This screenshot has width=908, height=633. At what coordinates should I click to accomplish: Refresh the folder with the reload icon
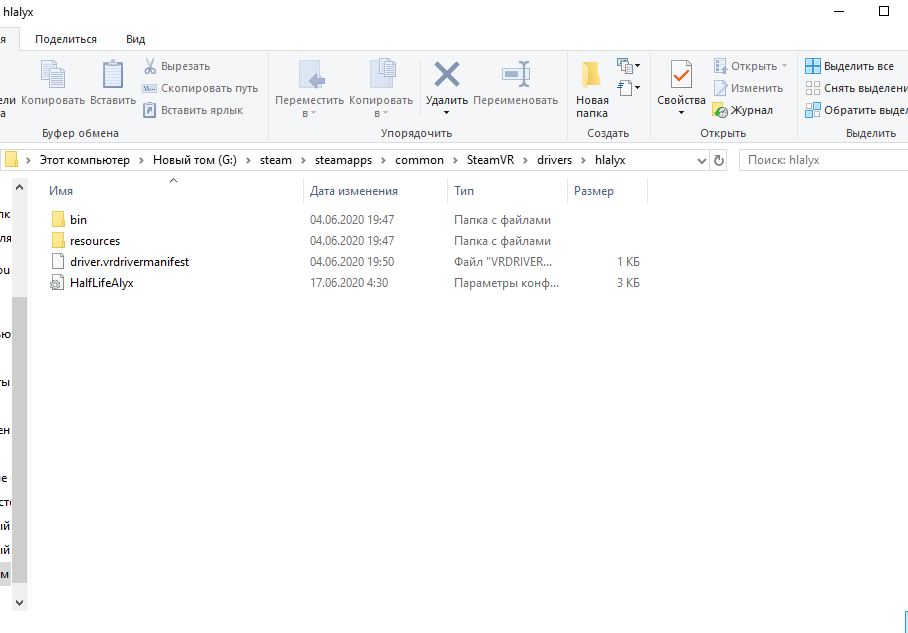click(719, 160)
